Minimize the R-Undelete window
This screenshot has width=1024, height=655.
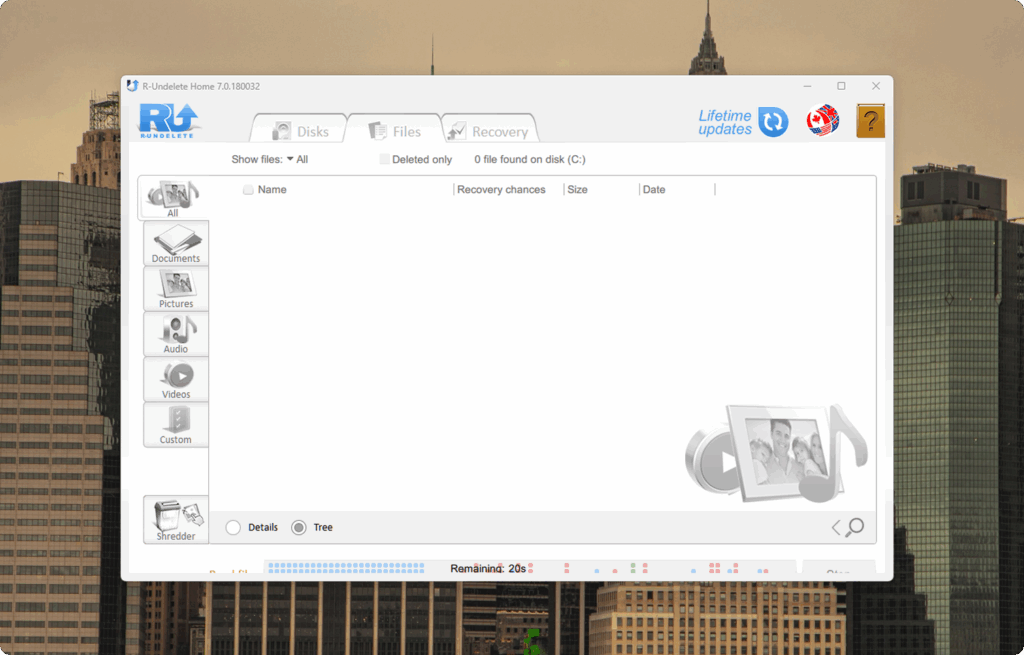[x=807, y=86]
